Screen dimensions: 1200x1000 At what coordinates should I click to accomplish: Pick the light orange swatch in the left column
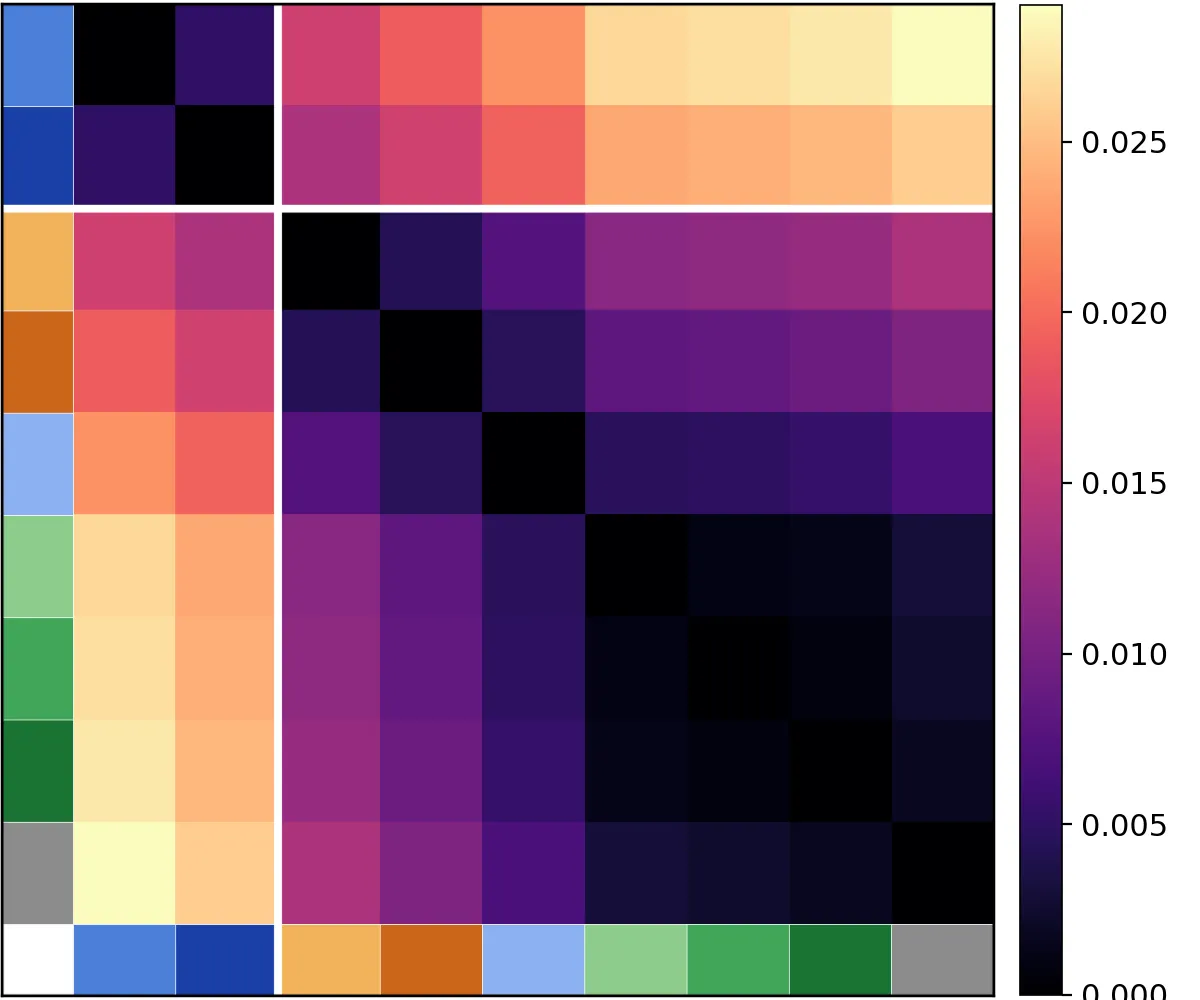pos(38,261)
